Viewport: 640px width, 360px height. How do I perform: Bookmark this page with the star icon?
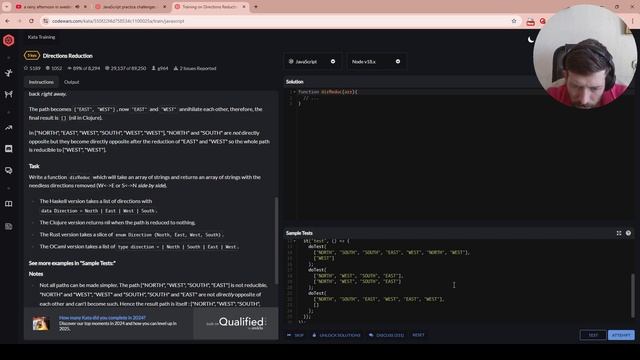(x=514, y=21)
